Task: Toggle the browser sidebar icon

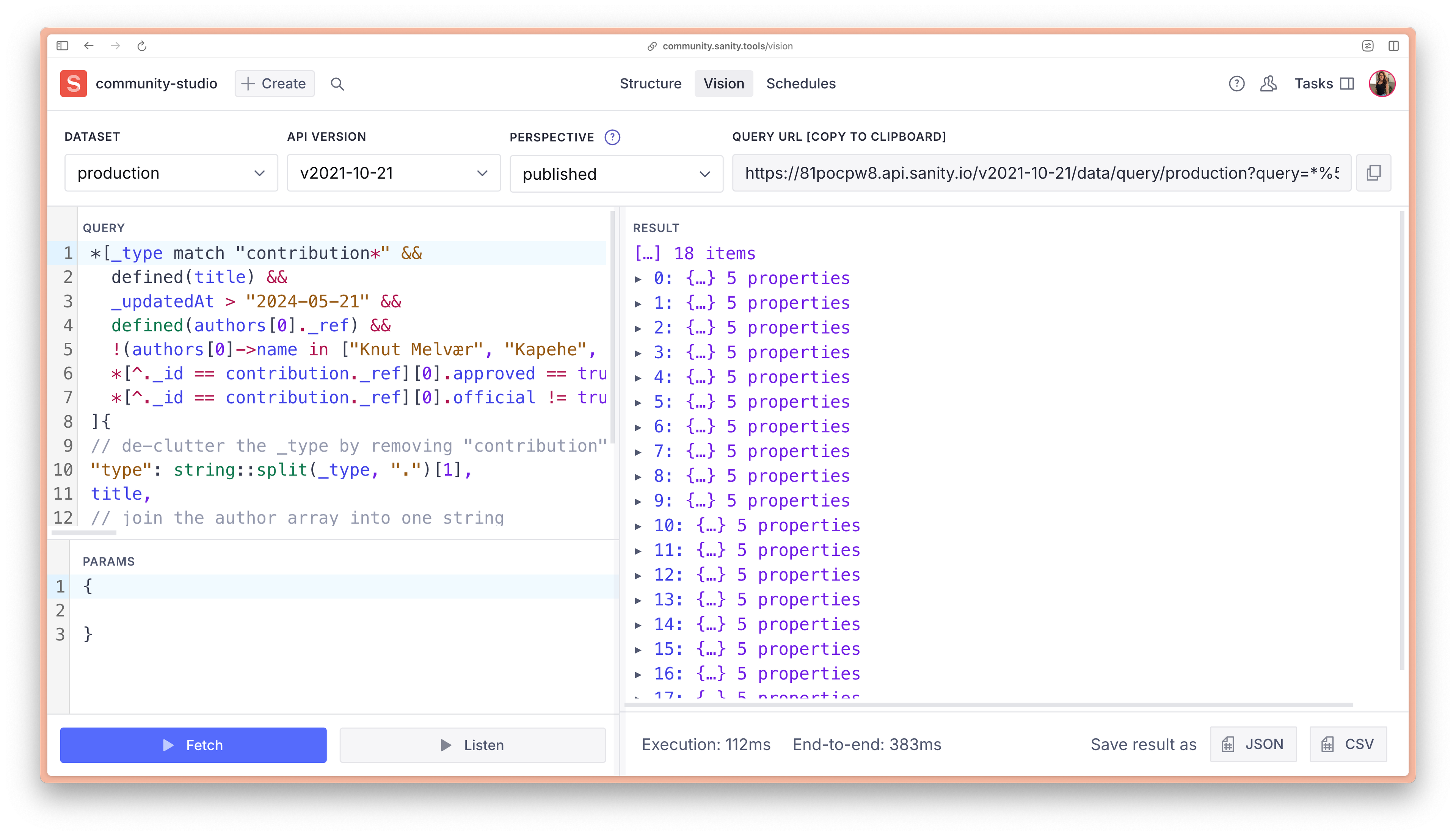Action: [x=63, y=46]
